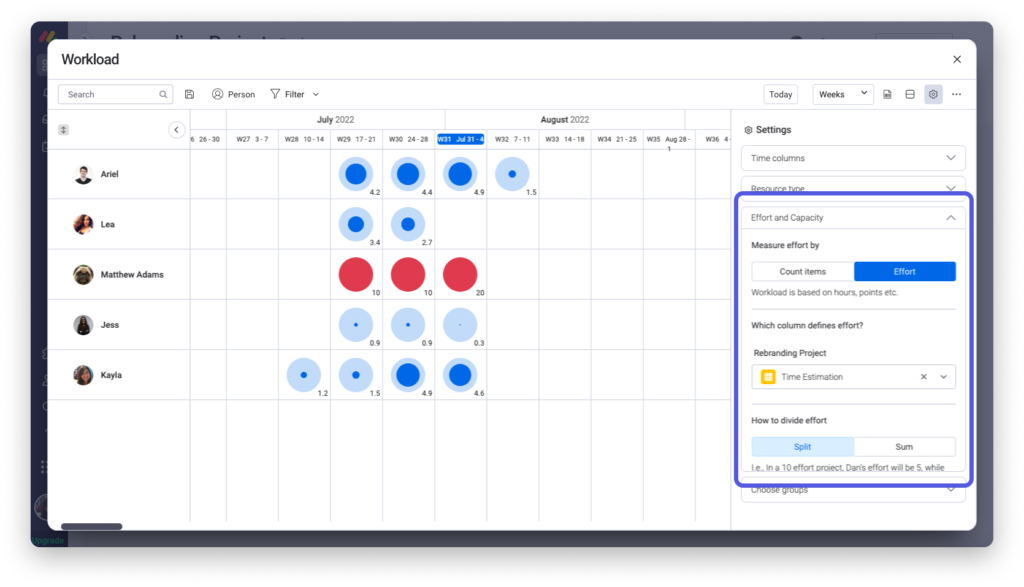
Task: Click Ariel's 4.2 workload bubble in W29
Action: click(356, 174)
